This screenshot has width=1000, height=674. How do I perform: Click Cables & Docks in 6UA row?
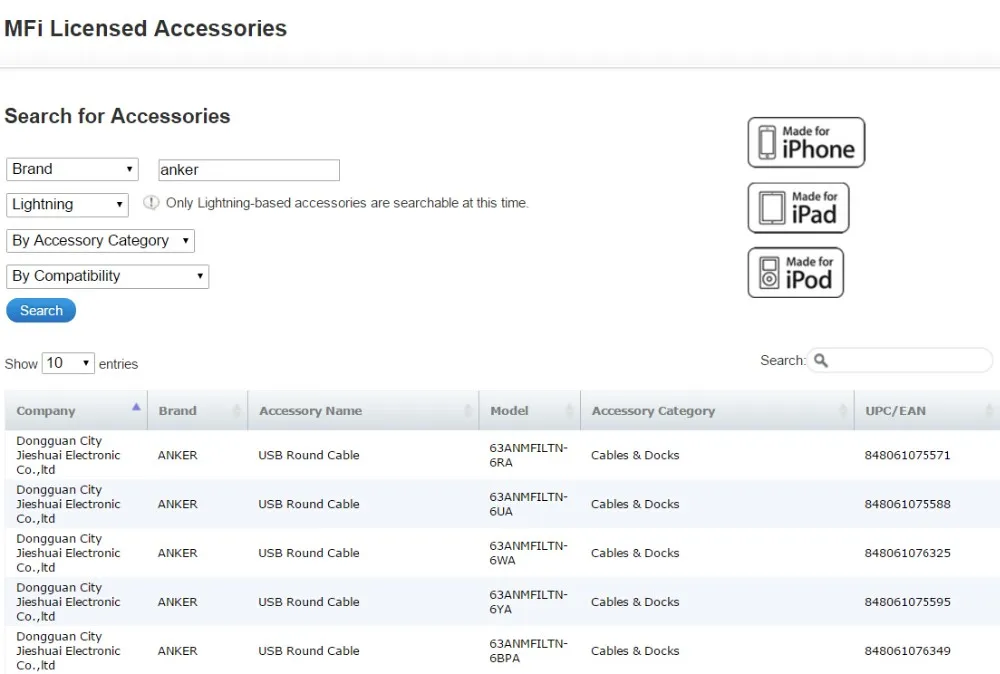(x=635, y=504)
